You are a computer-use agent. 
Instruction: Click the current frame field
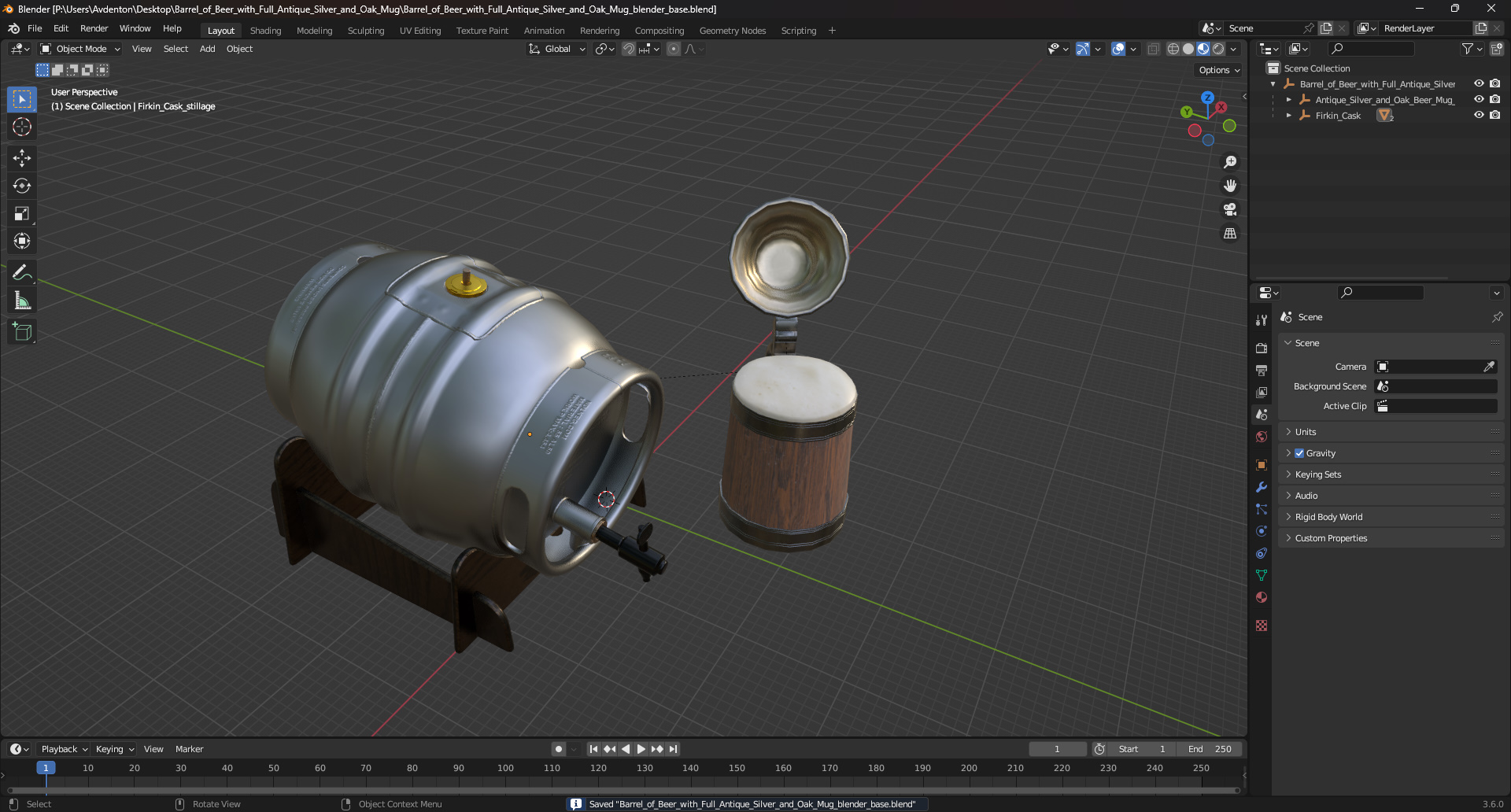tap(1057, 749)
